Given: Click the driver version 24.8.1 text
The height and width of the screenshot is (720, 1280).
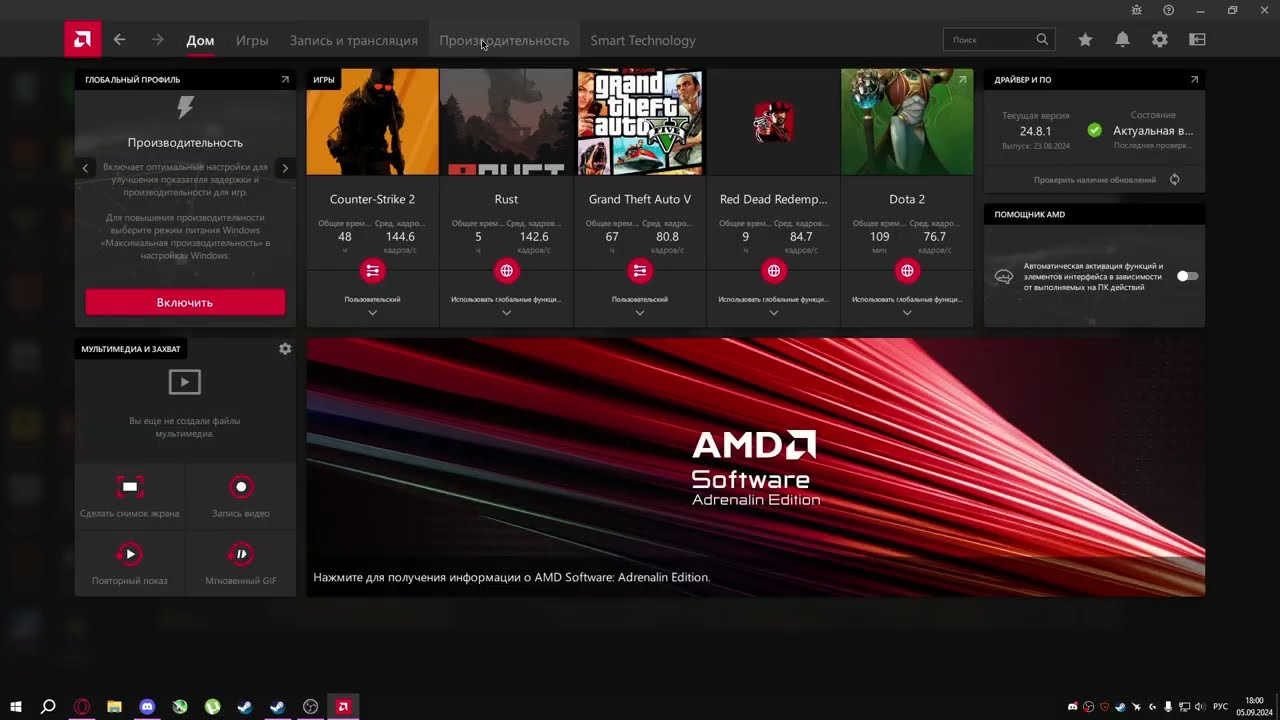Looking at the screenshot, I should tap(1035, 131).
